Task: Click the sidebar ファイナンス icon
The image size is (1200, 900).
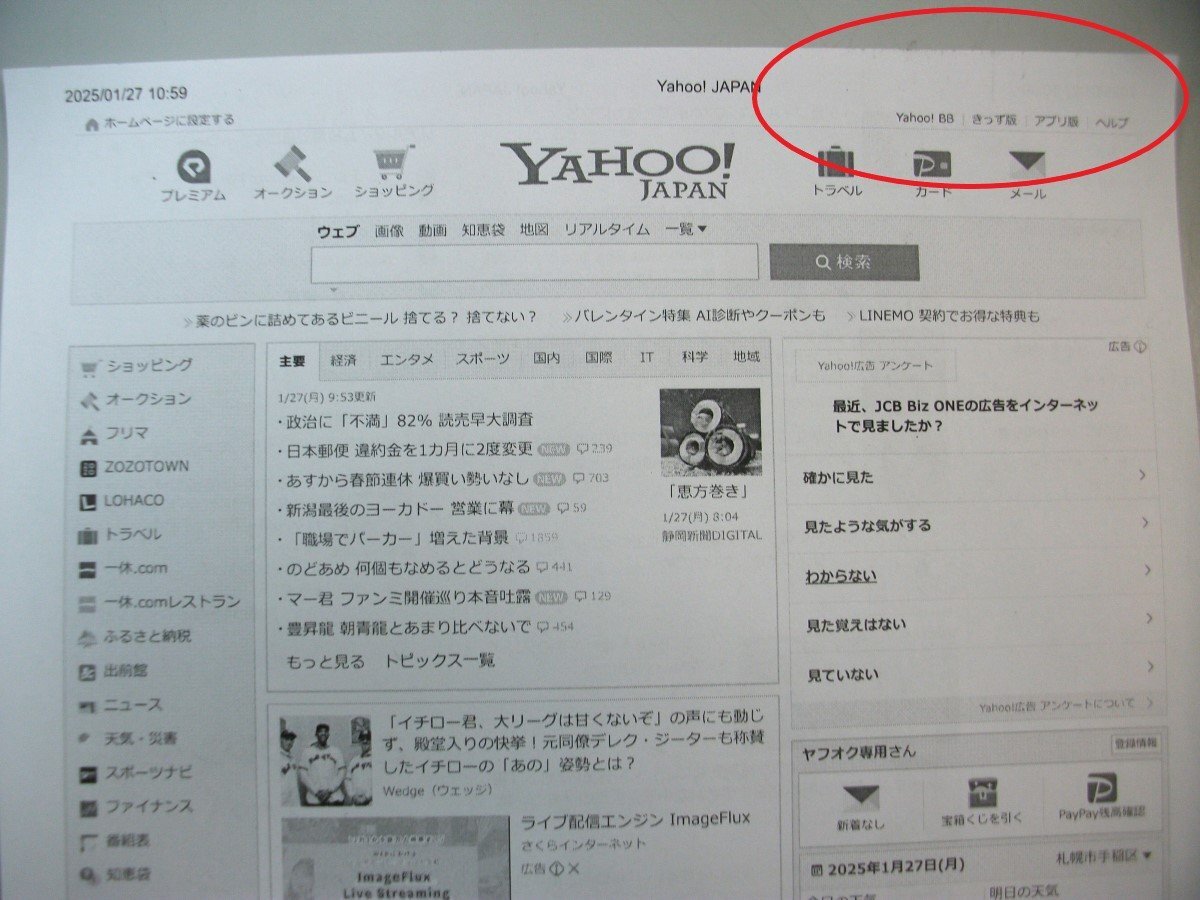Action: 89,808
